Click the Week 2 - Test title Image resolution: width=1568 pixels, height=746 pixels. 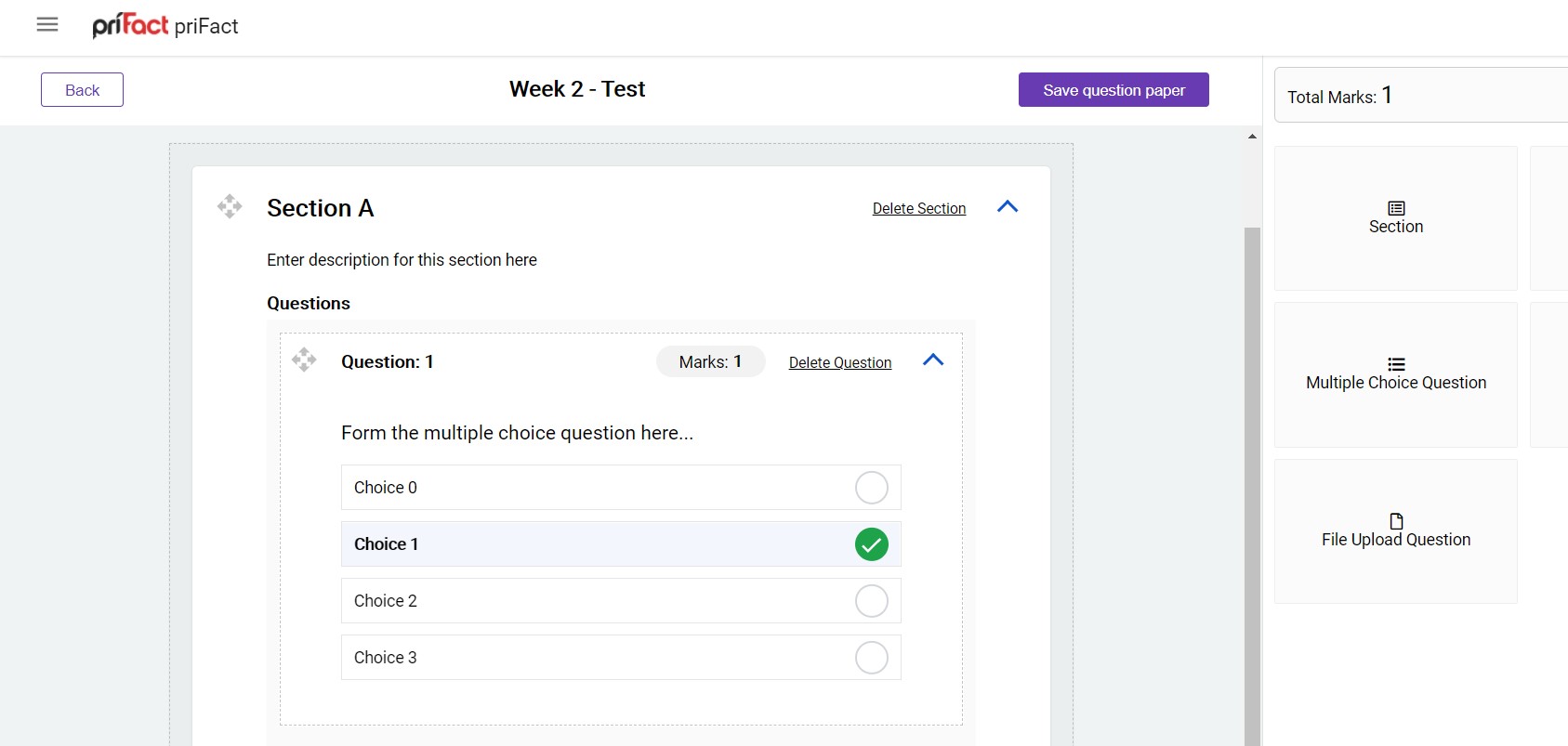pyautogui.click(x=577, y=89)
